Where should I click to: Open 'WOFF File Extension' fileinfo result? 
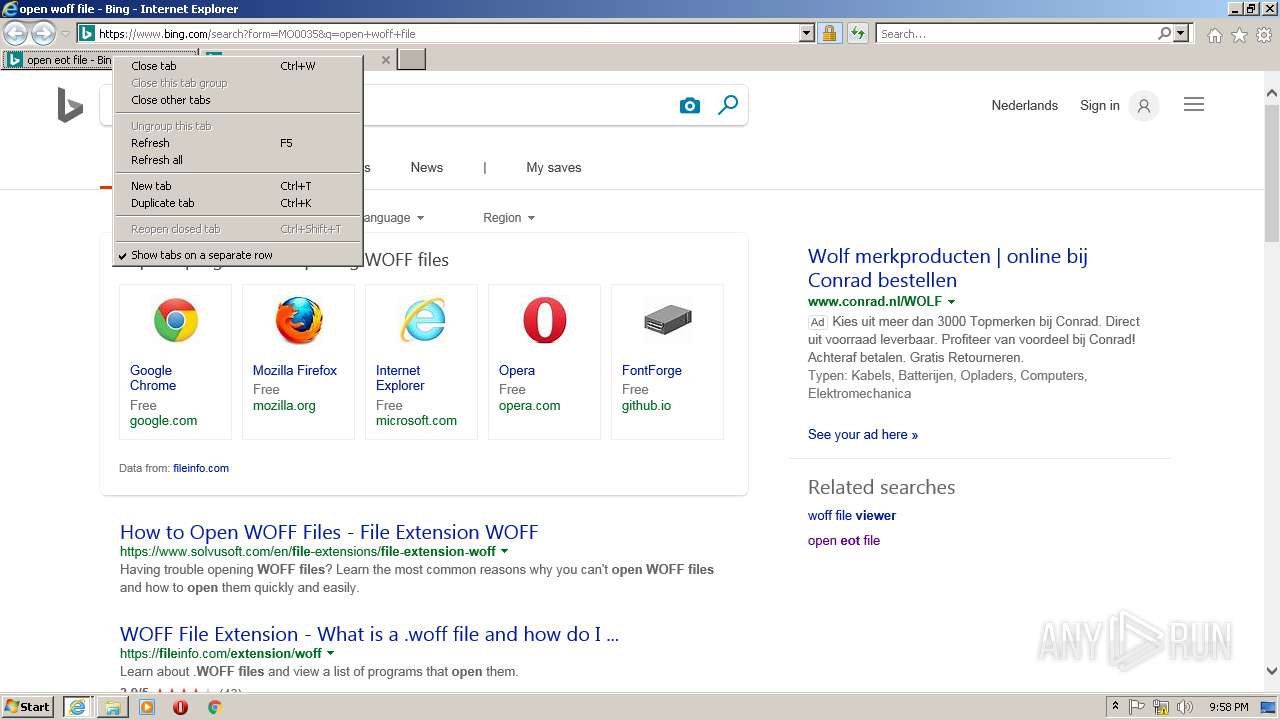[x=369, y=634]
